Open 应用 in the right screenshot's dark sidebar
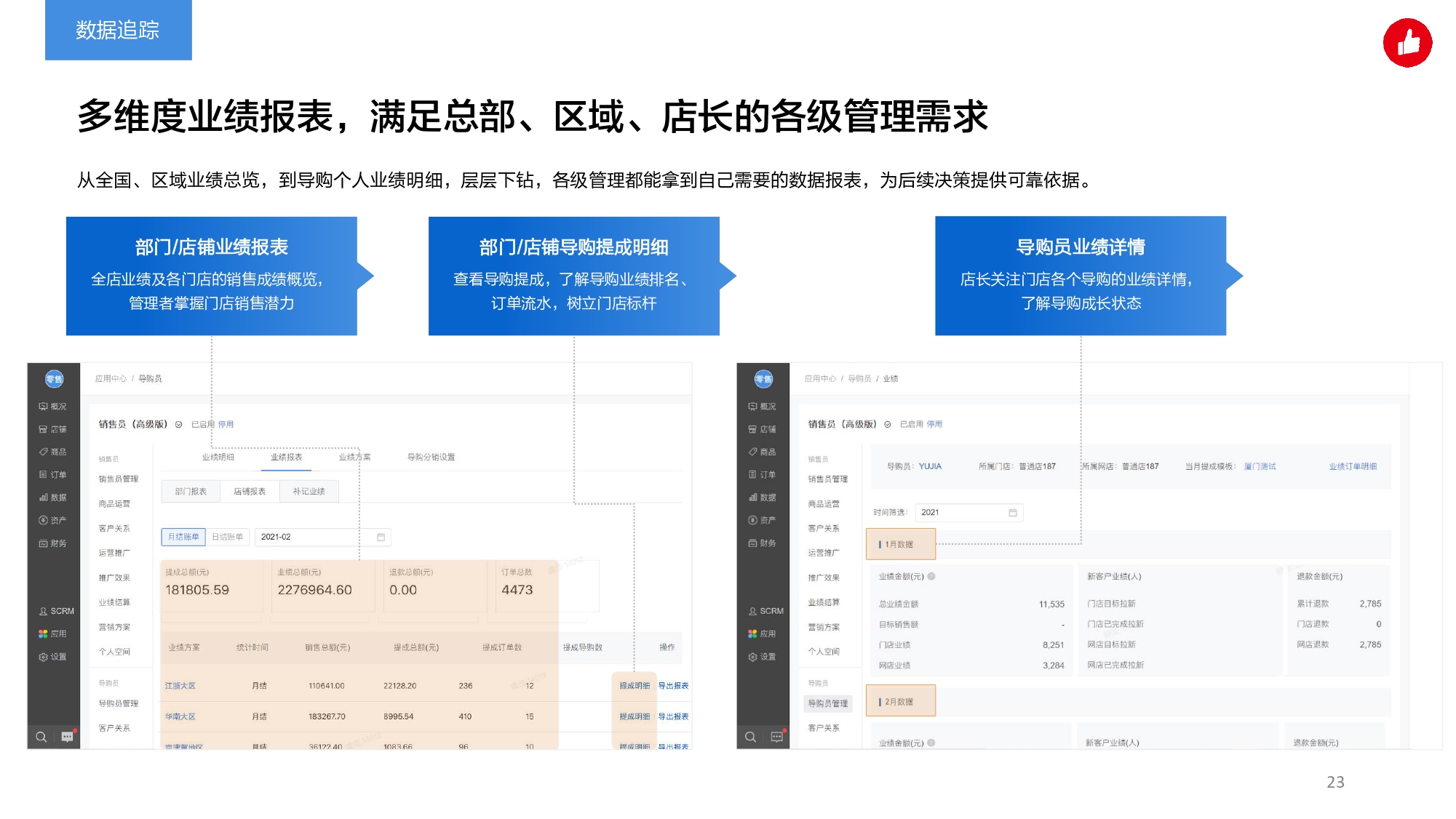The image size is (1456, 819). [762, 634]
